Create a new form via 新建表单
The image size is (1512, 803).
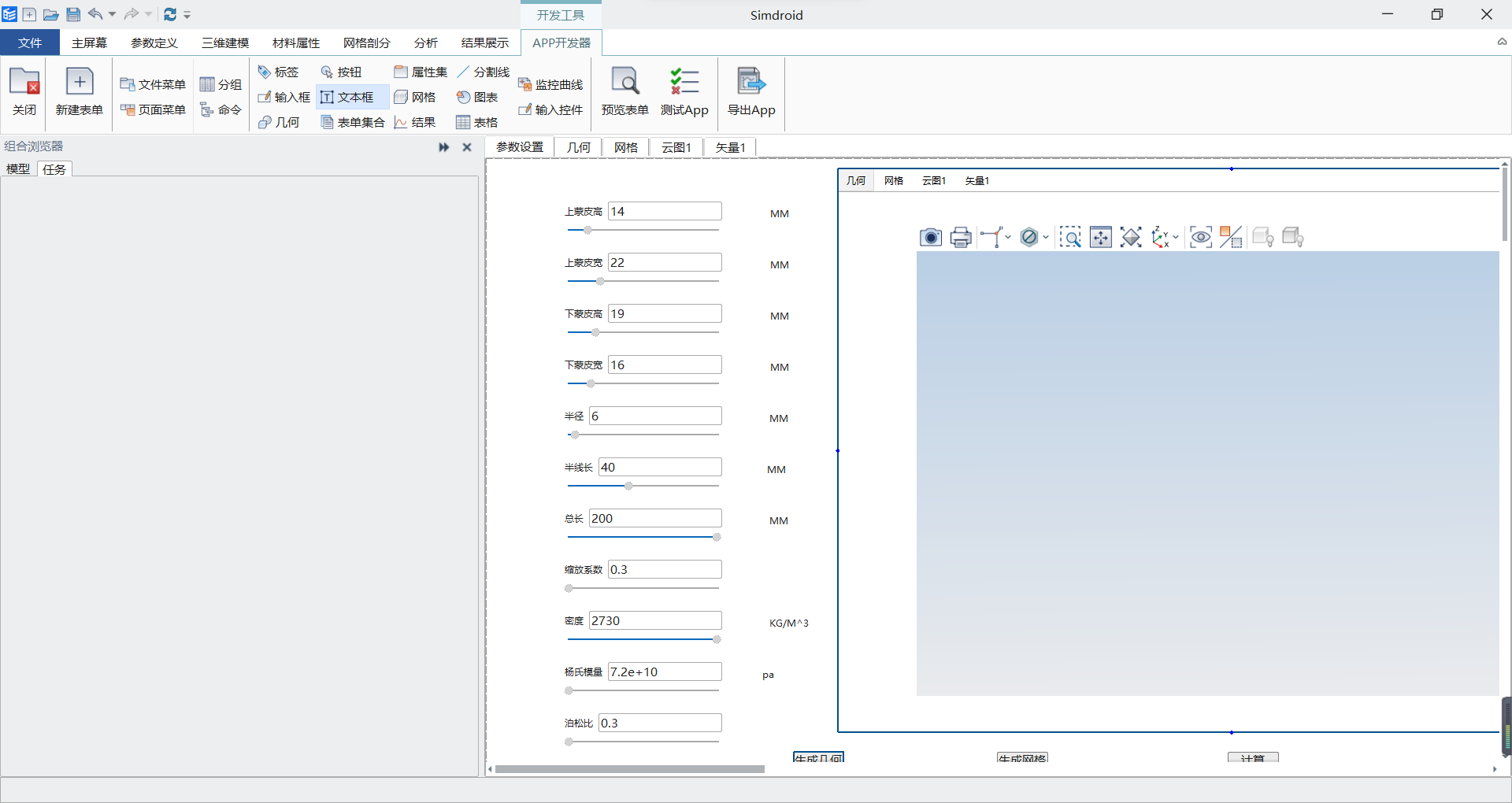point(79,92)
